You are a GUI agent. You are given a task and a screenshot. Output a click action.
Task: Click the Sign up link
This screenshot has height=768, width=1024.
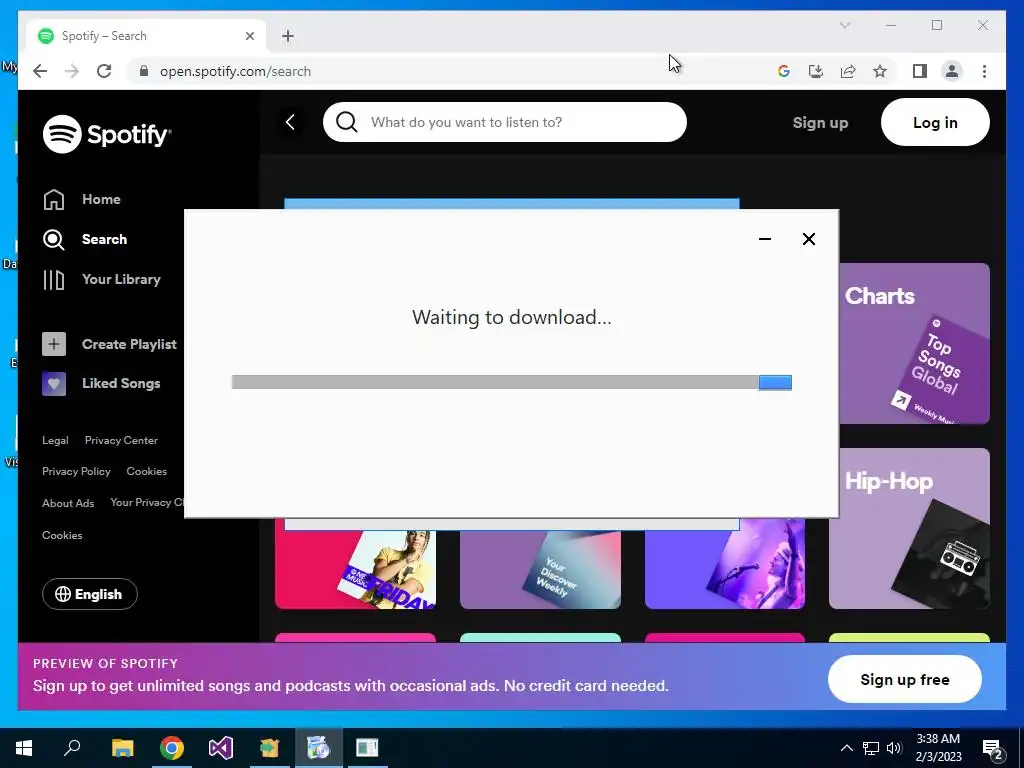point(820,122)
